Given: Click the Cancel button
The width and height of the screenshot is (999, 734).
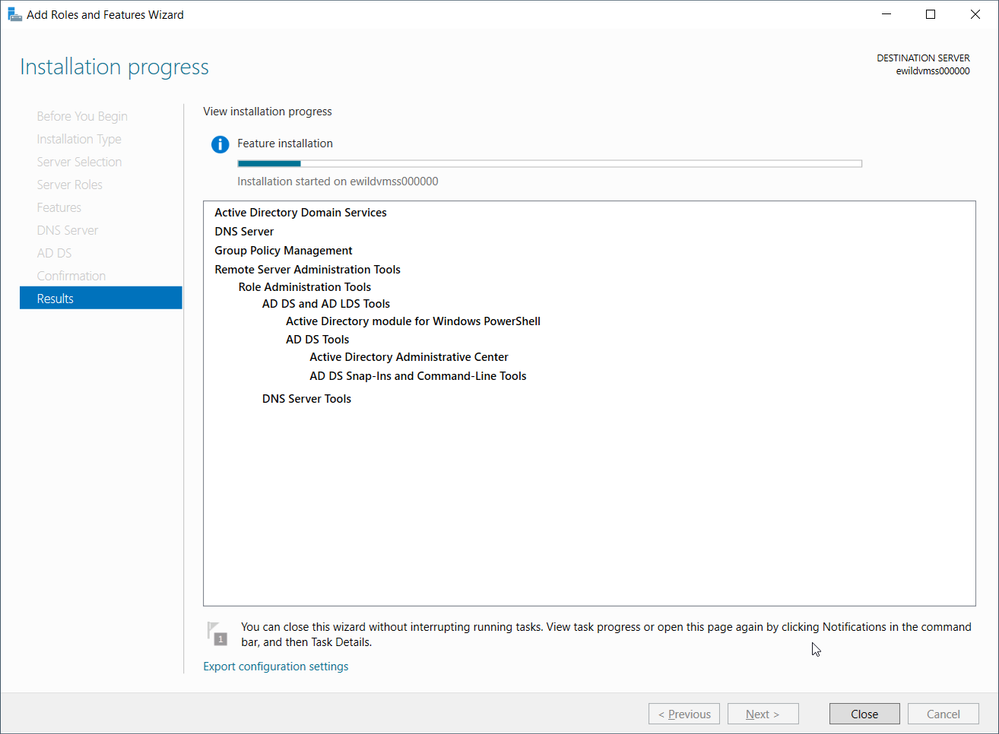Looking at the screenshot, I should (943, 714).
